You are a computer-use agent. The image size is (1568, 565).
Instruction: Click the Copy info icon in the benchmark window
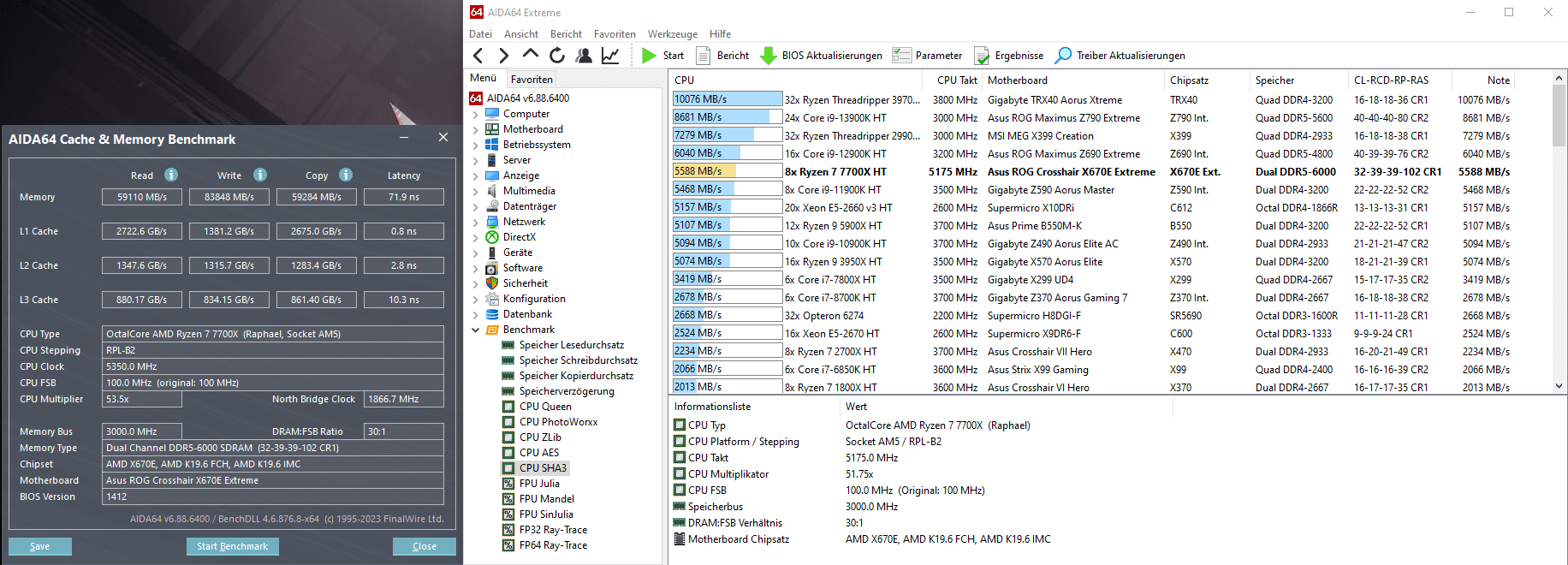point(346,175)
